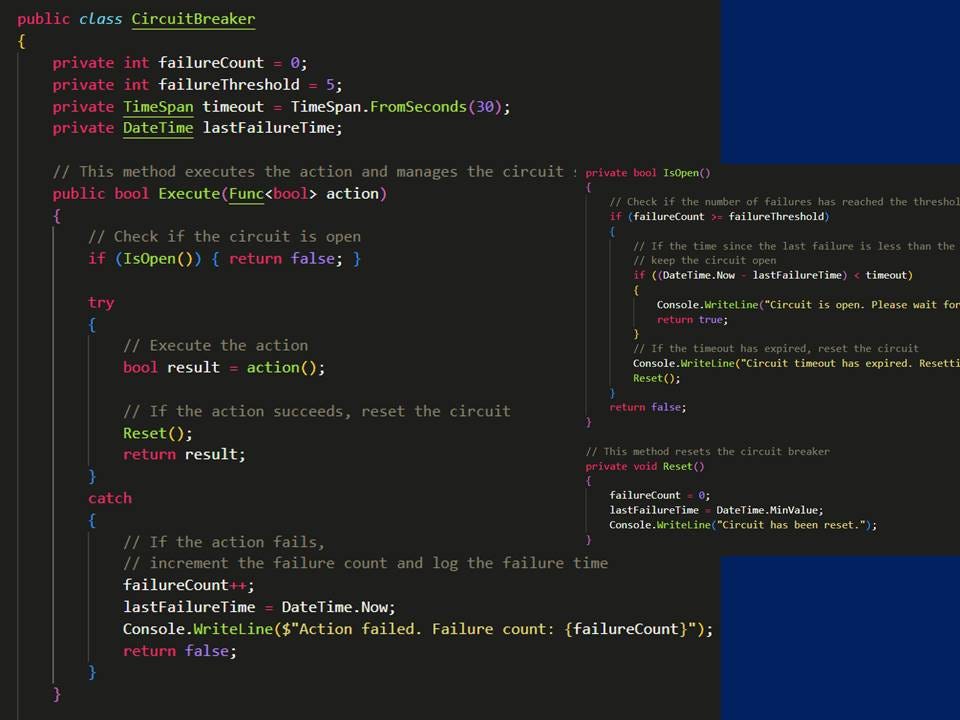Click the return result statement

point(184,454)
